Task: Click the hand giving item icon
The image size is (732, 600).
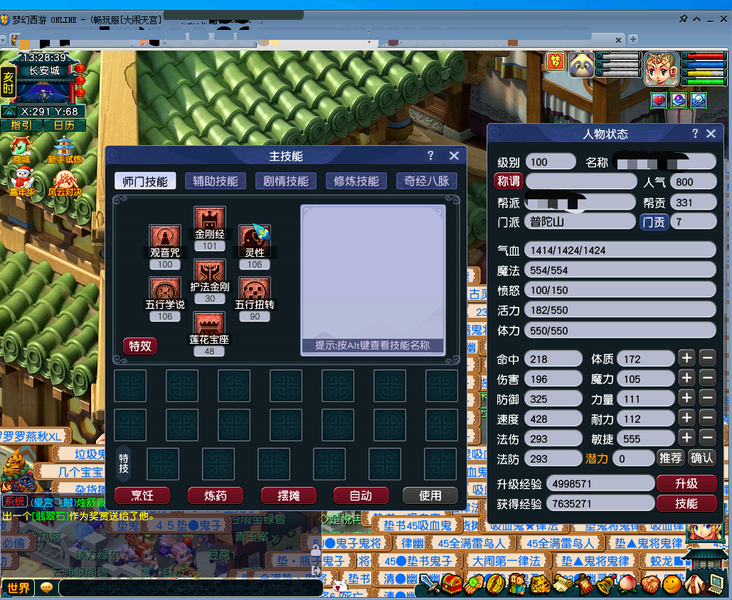Action: pos(473,584)
